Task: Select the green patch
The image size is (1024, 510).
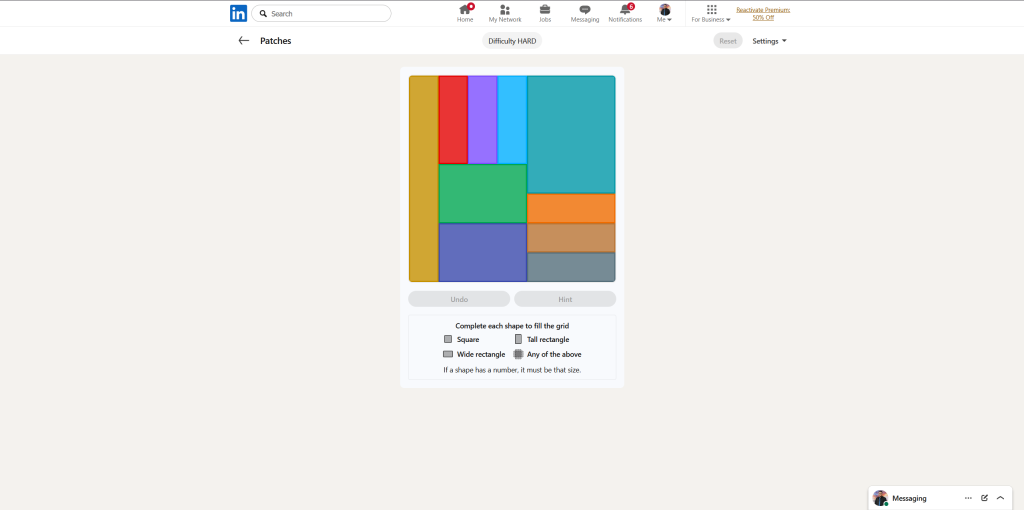Action: (483, 193)
